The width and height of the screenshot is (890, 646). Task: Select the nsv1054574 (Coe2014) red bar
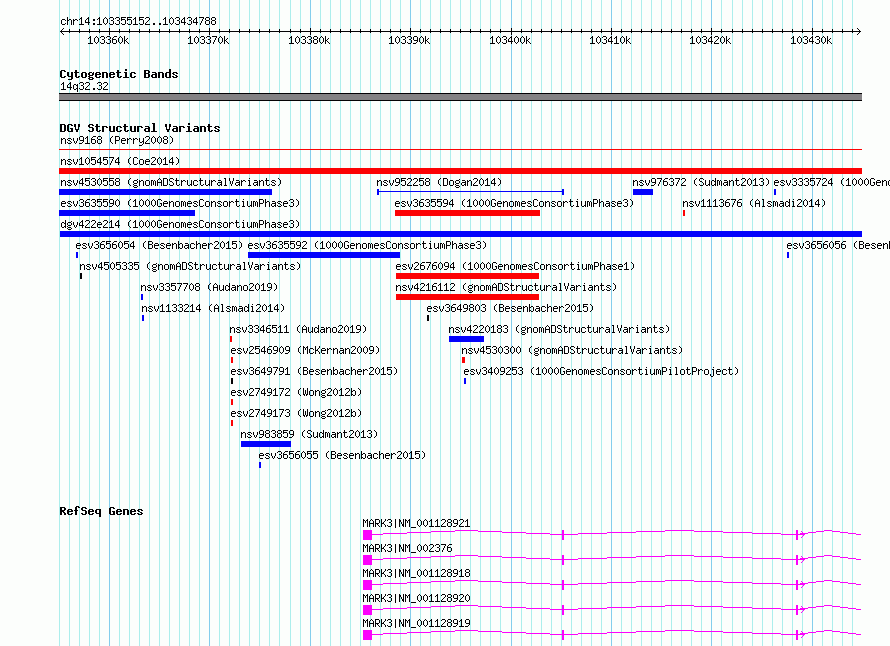[x=460, y=171]
